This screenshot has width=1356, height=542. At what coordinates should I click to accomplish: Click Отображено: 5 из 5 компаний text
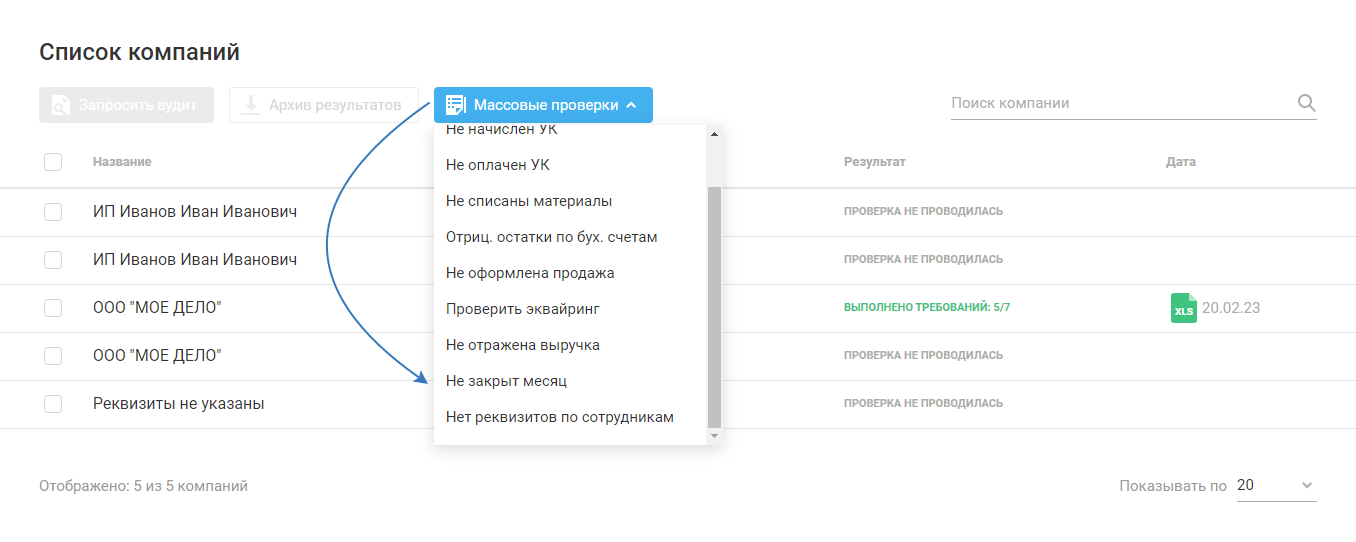click(x=143, y=486)
